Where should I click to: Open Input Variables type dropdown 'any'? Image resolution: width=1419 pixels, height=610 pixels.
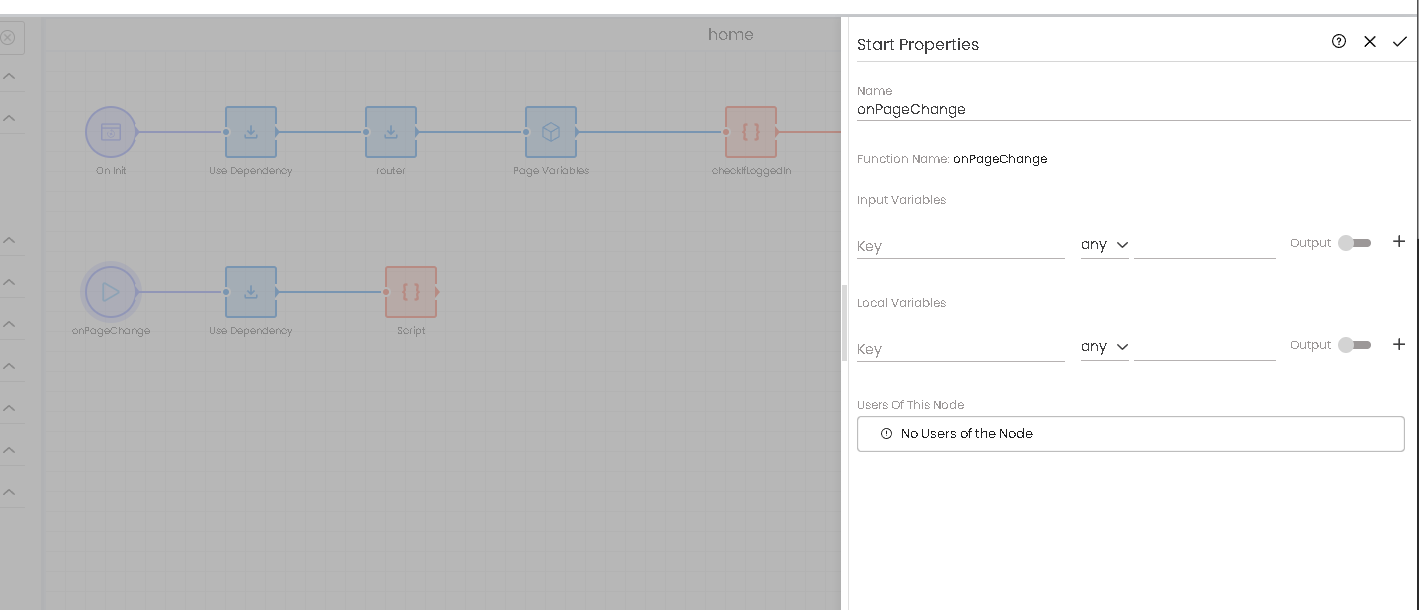point(1105,245)
